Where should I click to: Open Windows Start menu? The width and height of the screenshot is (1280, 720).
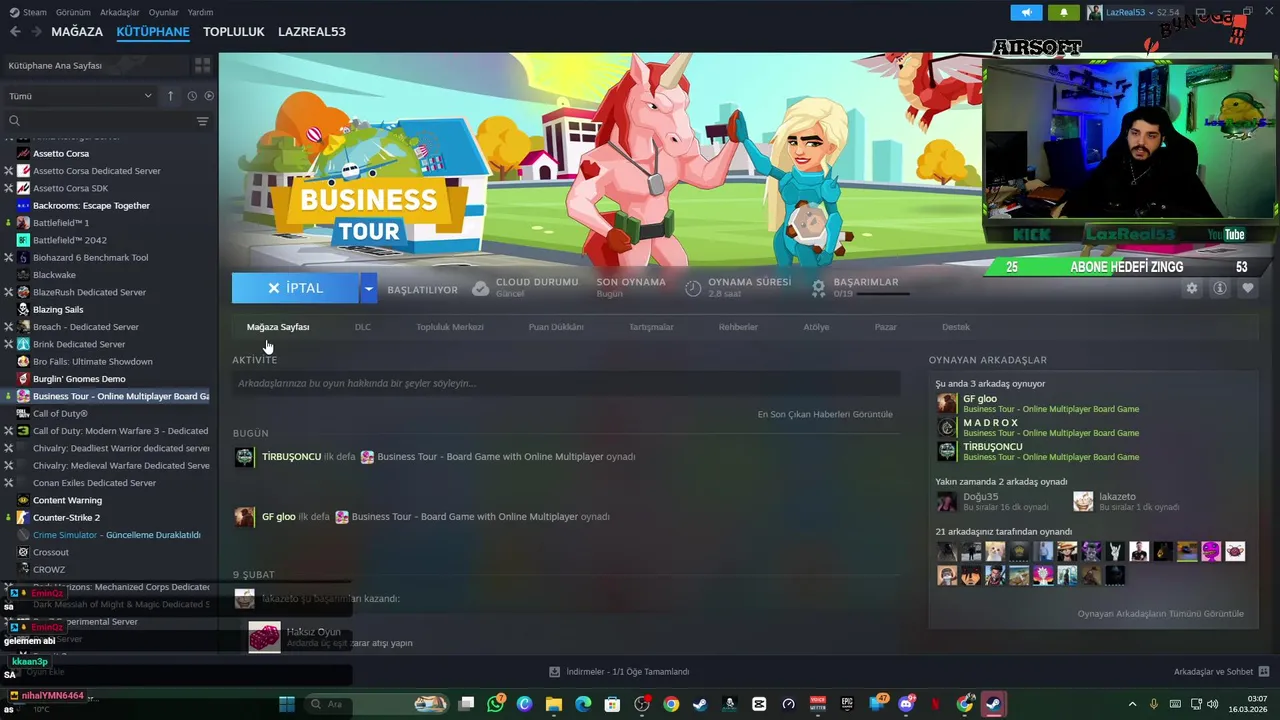(x=287, y=704)
